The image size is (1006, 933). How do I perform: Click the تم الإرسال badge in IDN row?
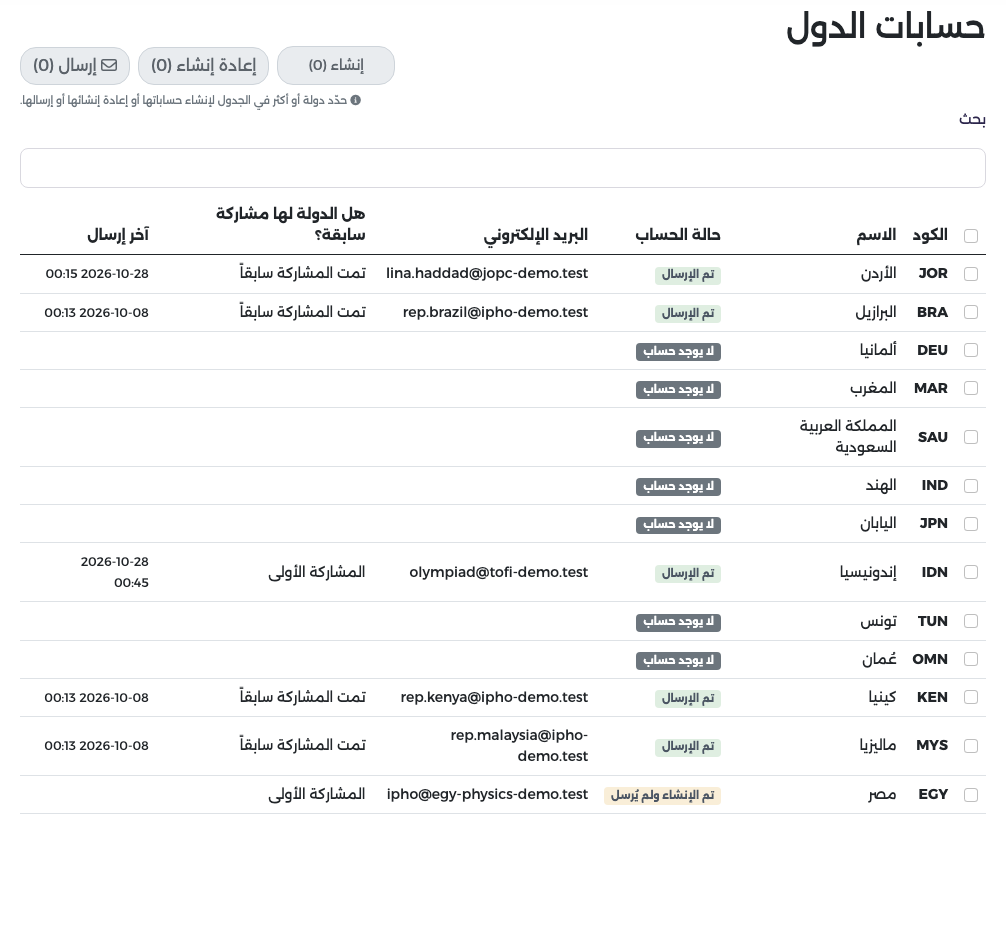click(x=688, y=574)
